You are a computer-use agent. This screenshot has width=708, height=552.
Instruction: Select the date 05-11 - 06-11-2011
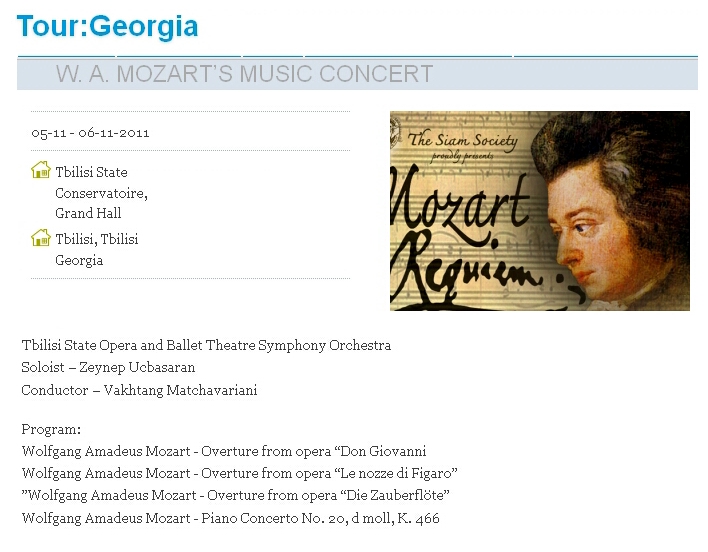point(90,133)
